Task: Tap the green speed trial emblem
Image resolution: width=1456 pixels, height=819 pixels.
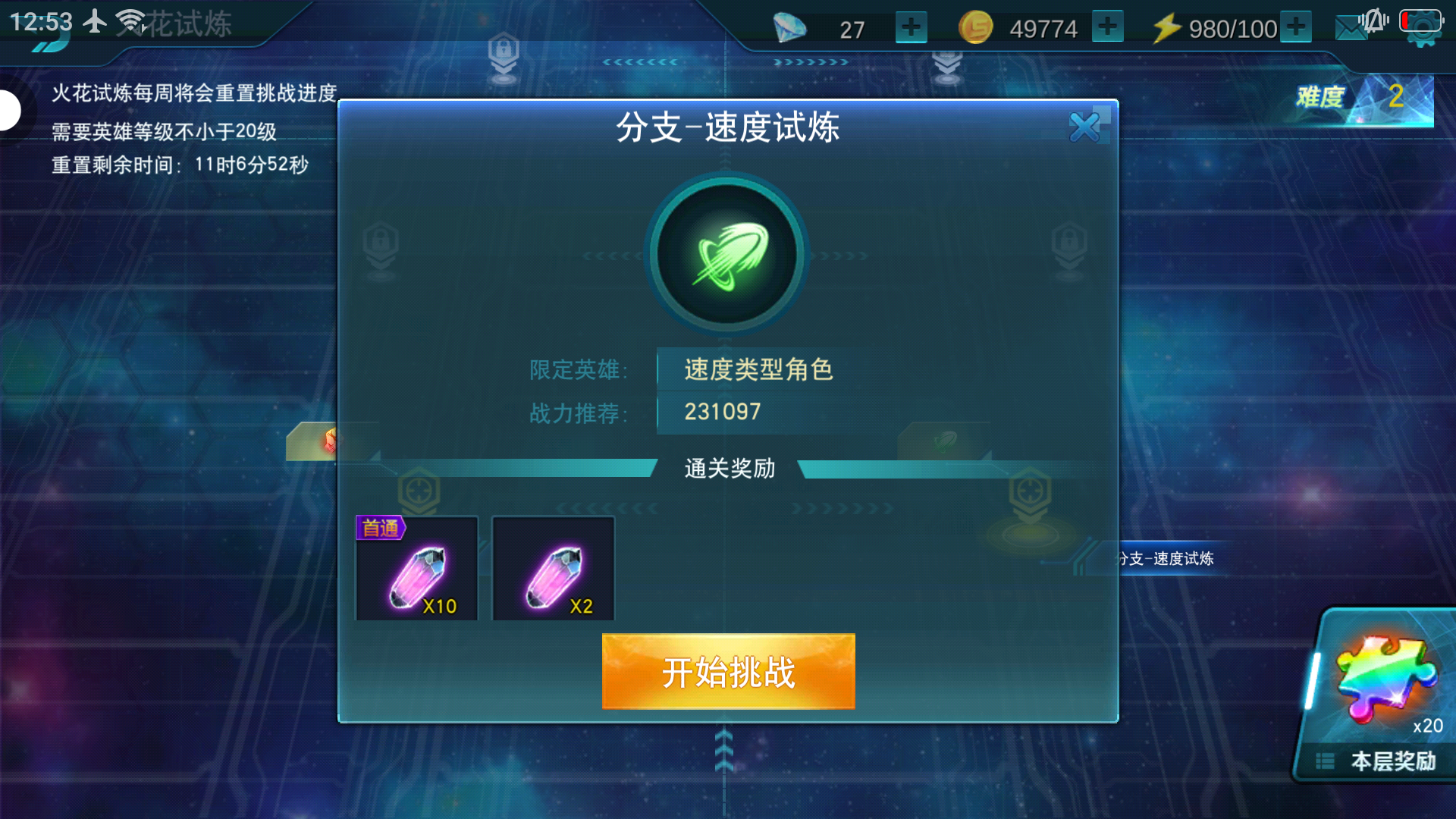Action: 727,255
